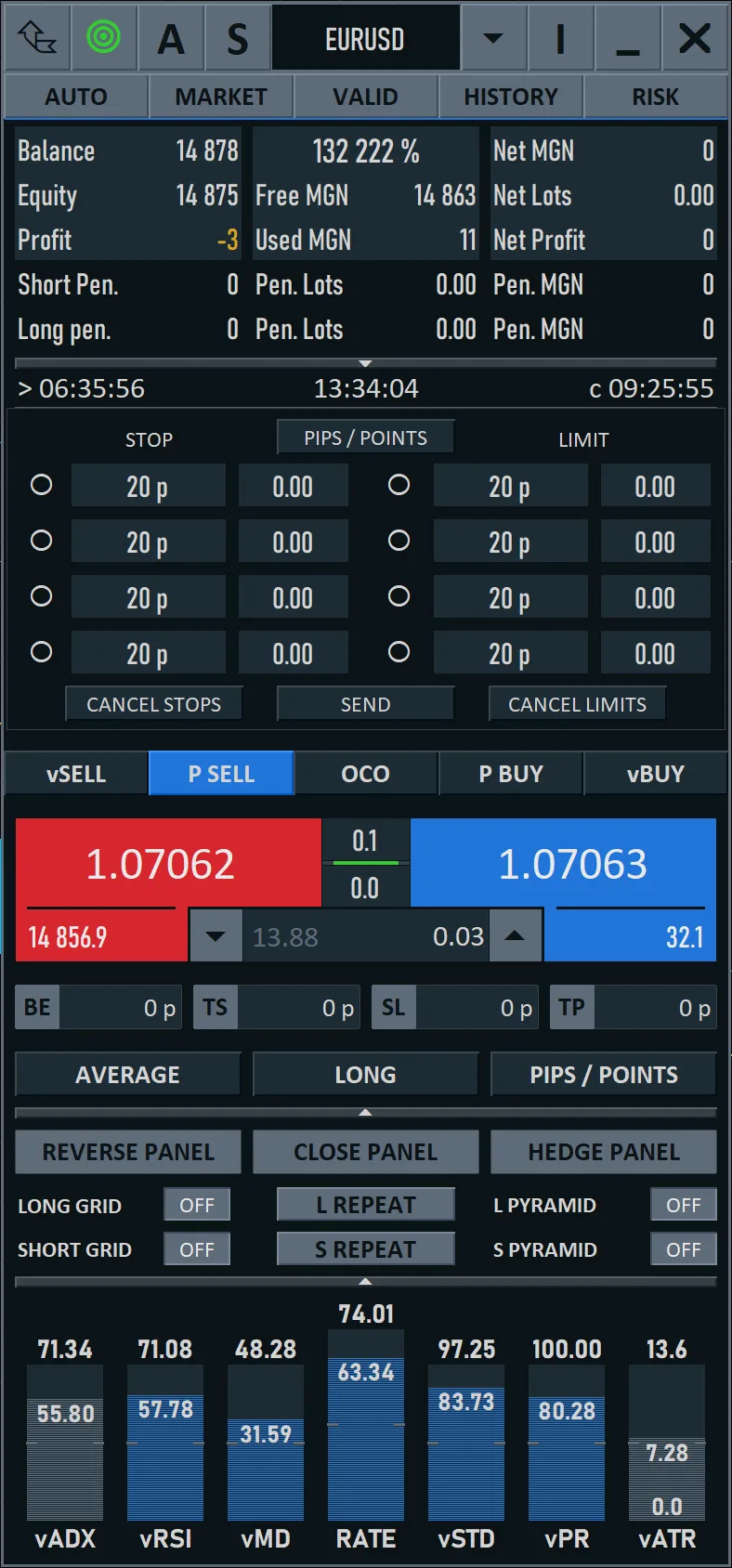Open the RISK tab
The height and width of the screenshot is (1568, 732).
click(656, 97)
